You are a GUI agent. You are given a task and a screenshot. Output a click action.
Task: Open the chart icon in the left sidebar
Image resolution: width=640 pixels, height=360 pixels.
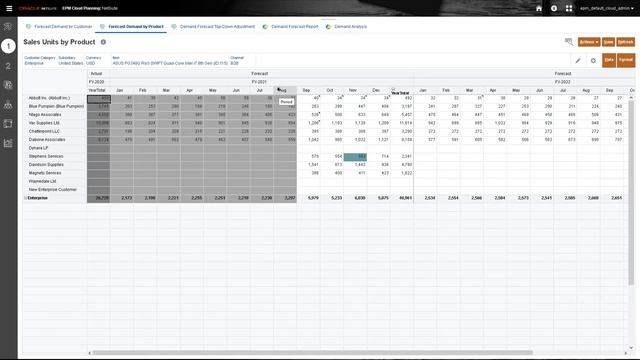pyautogui.click(x=8, y=143)
